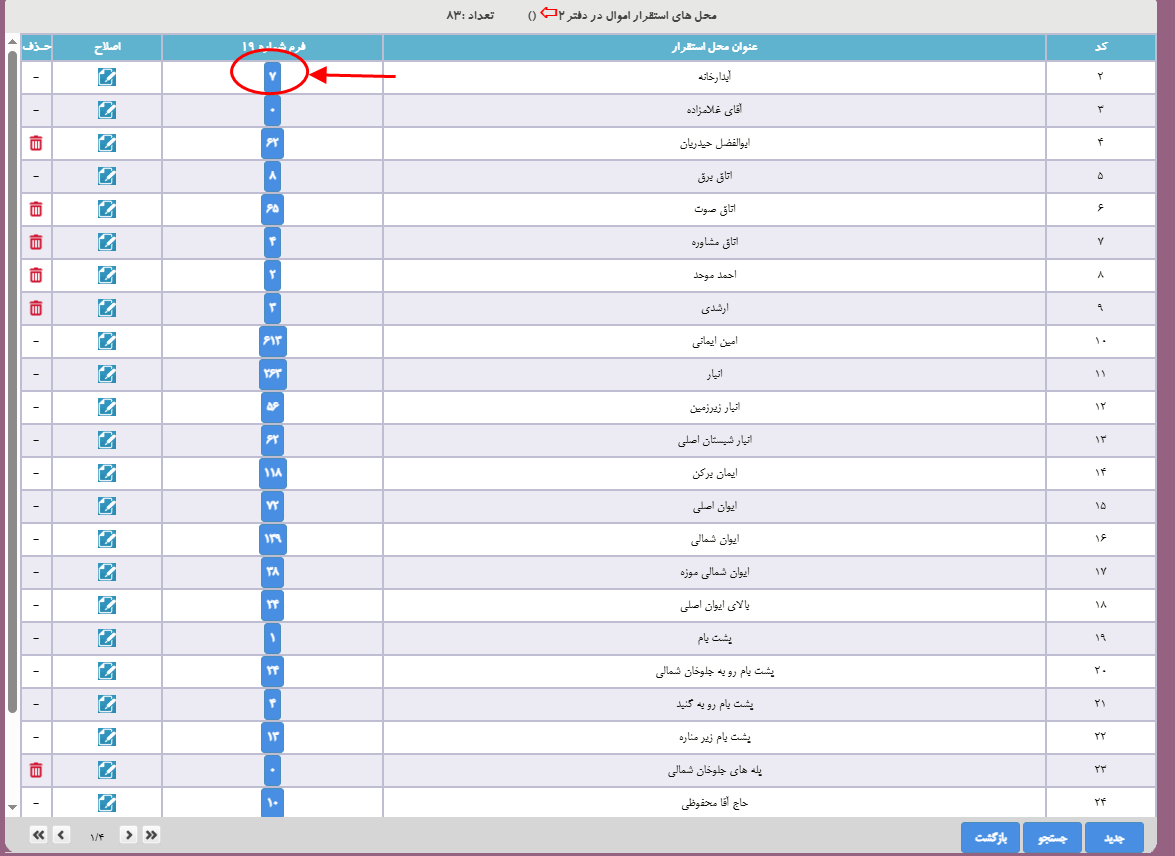Delete the ارشدی row
This screenshot has width=1175, height=856.
click(36, 308)
